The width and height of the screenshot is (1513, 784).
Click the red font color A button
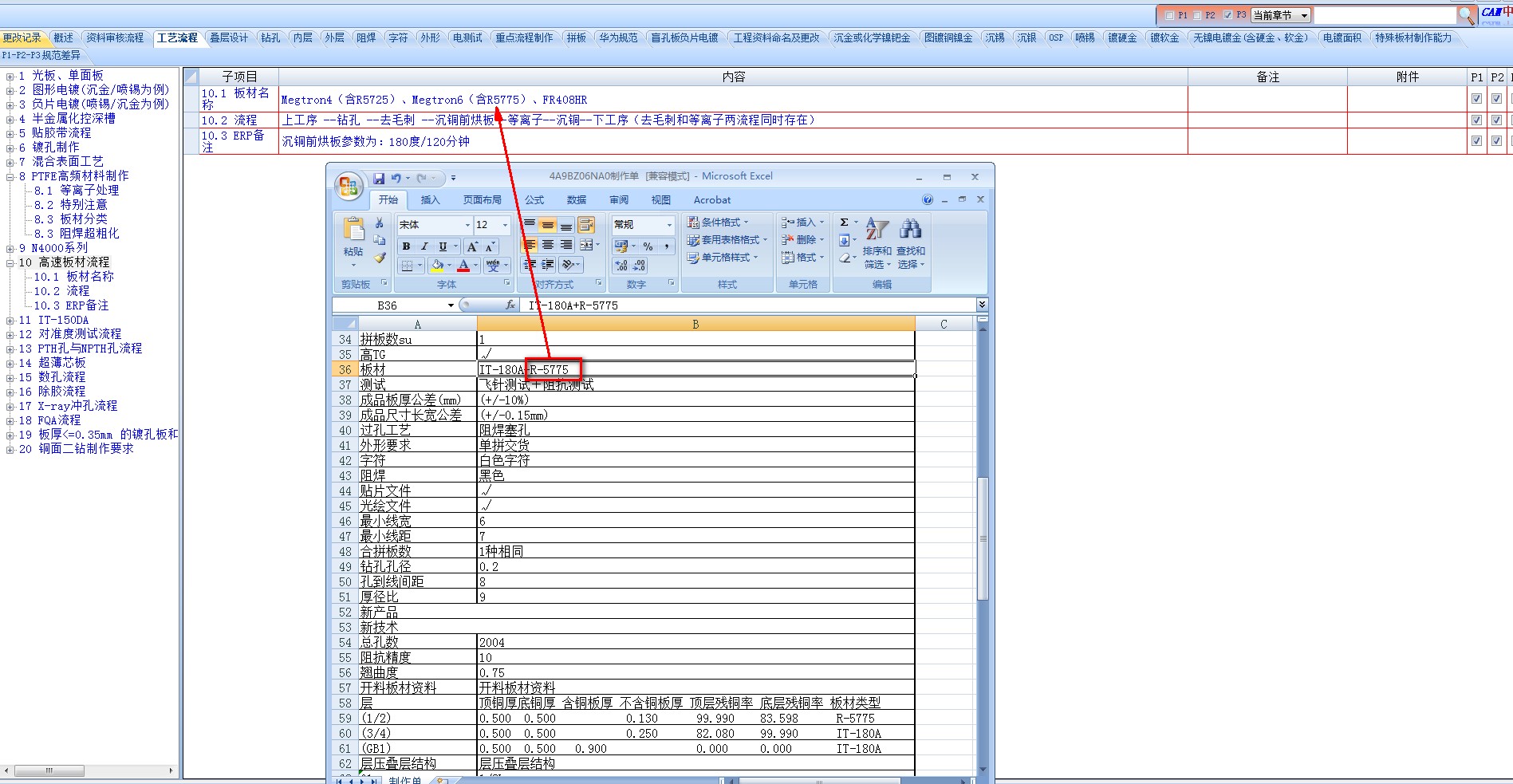point(463,266)
